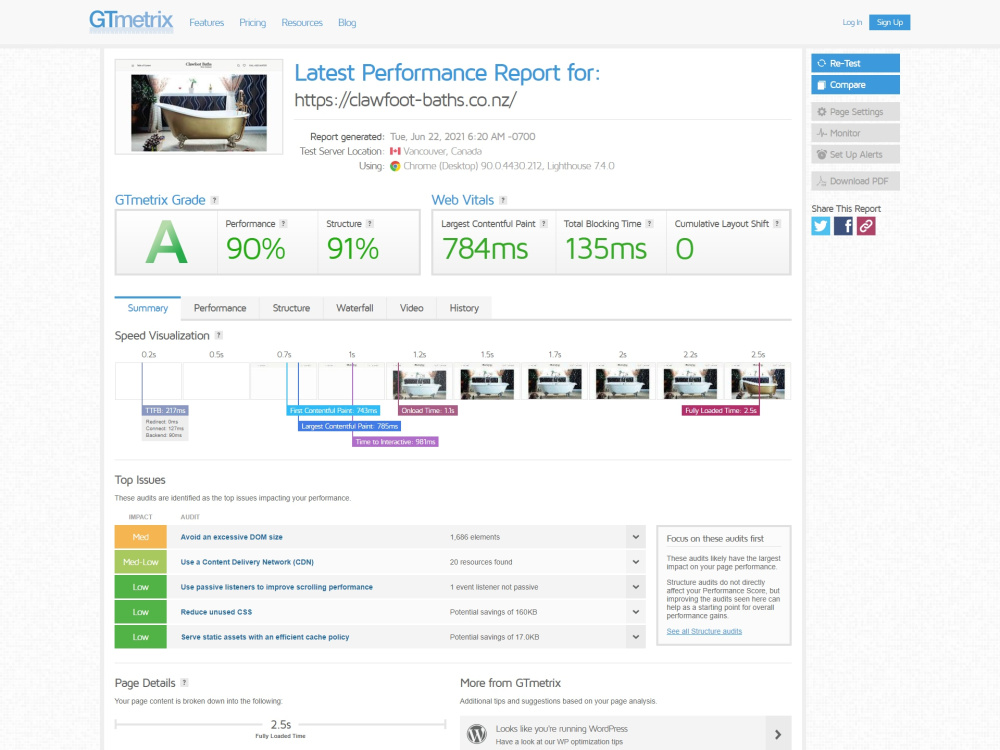Expand passive listeners audit row
Image resolution: width=1000 pixels, height=750 pixels.
pyautogui.click(x=635, y=587)
